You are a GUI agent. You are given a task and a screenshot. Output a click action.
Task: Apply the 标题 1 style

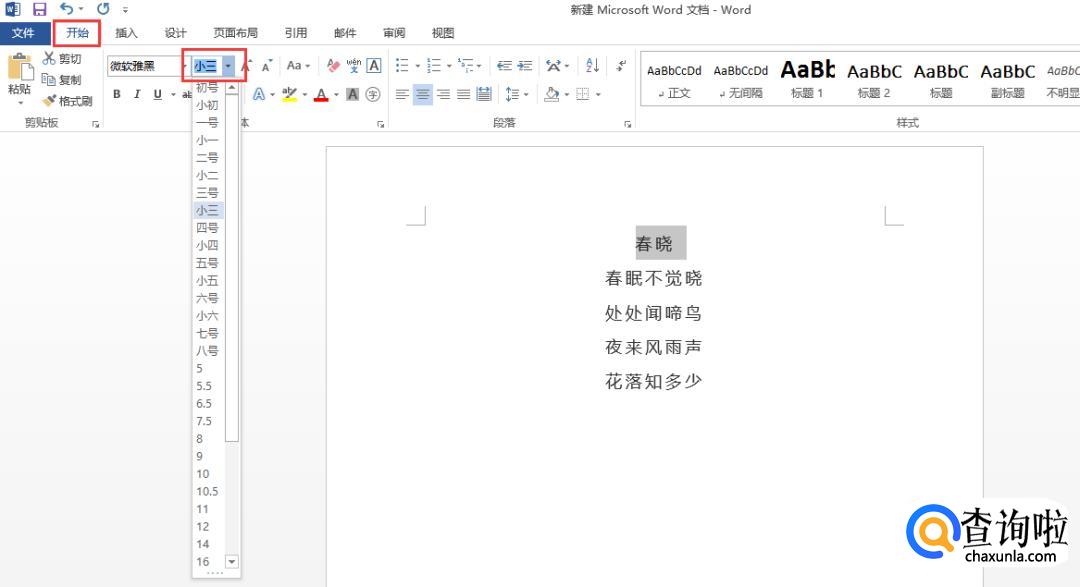[x=807, y=80]
